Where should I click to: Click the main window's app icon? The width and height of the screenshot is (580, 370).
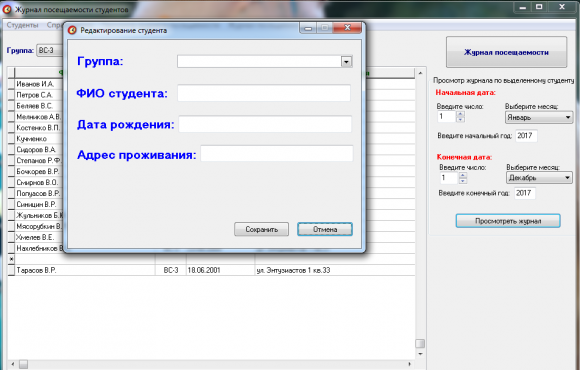(7, 9)
